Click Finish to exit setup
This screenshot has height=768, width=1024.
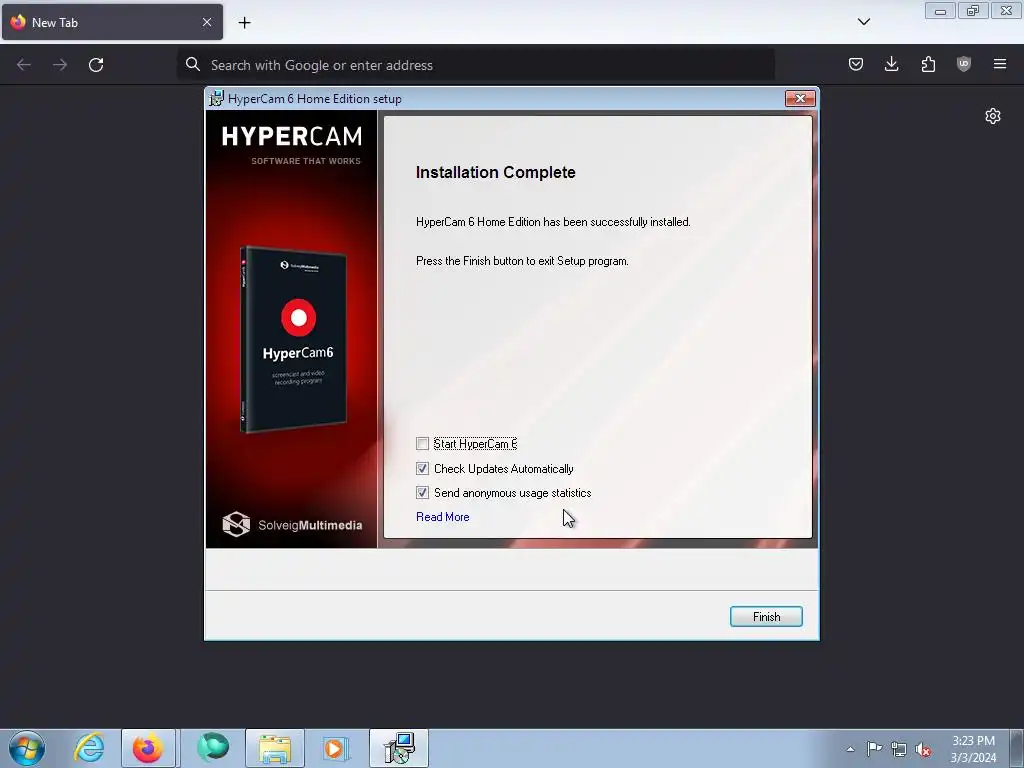coord(766,616)
